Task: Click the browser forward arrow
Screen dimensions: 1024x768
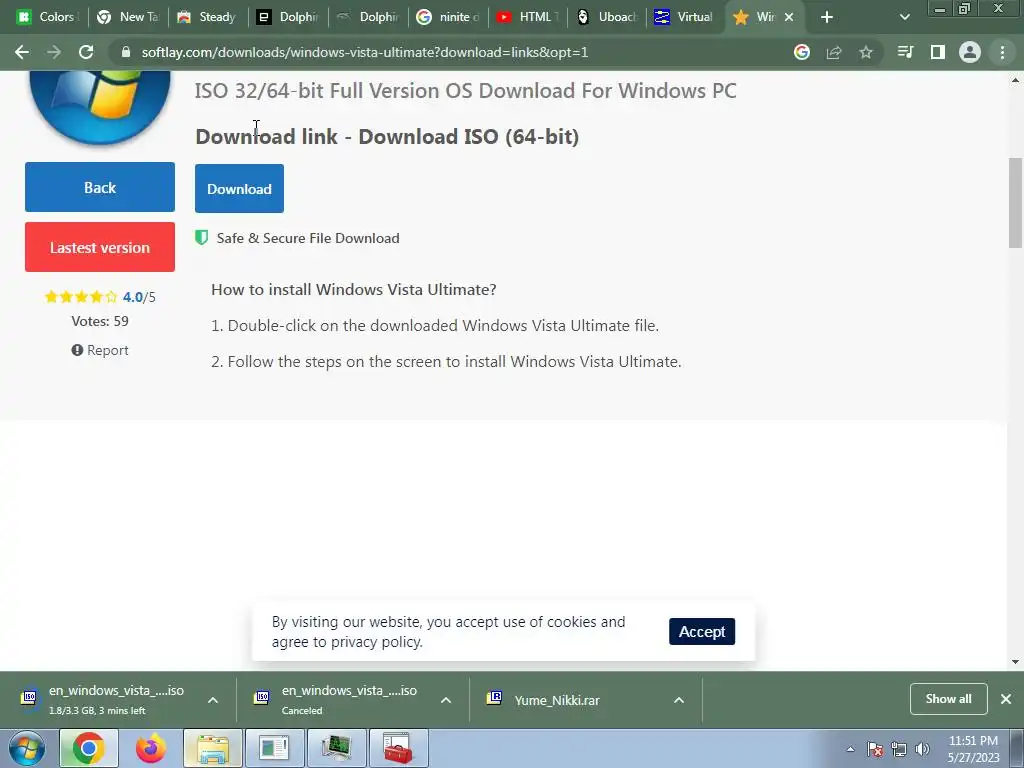Action: click(x=54, y=52)
